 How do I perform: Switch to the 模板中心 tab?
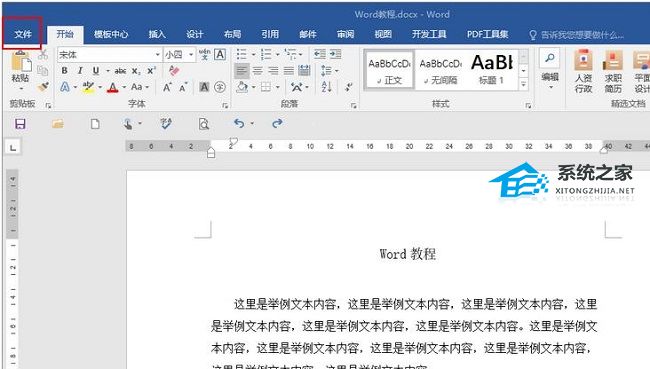pyautogui.click(x=111, y=34)
